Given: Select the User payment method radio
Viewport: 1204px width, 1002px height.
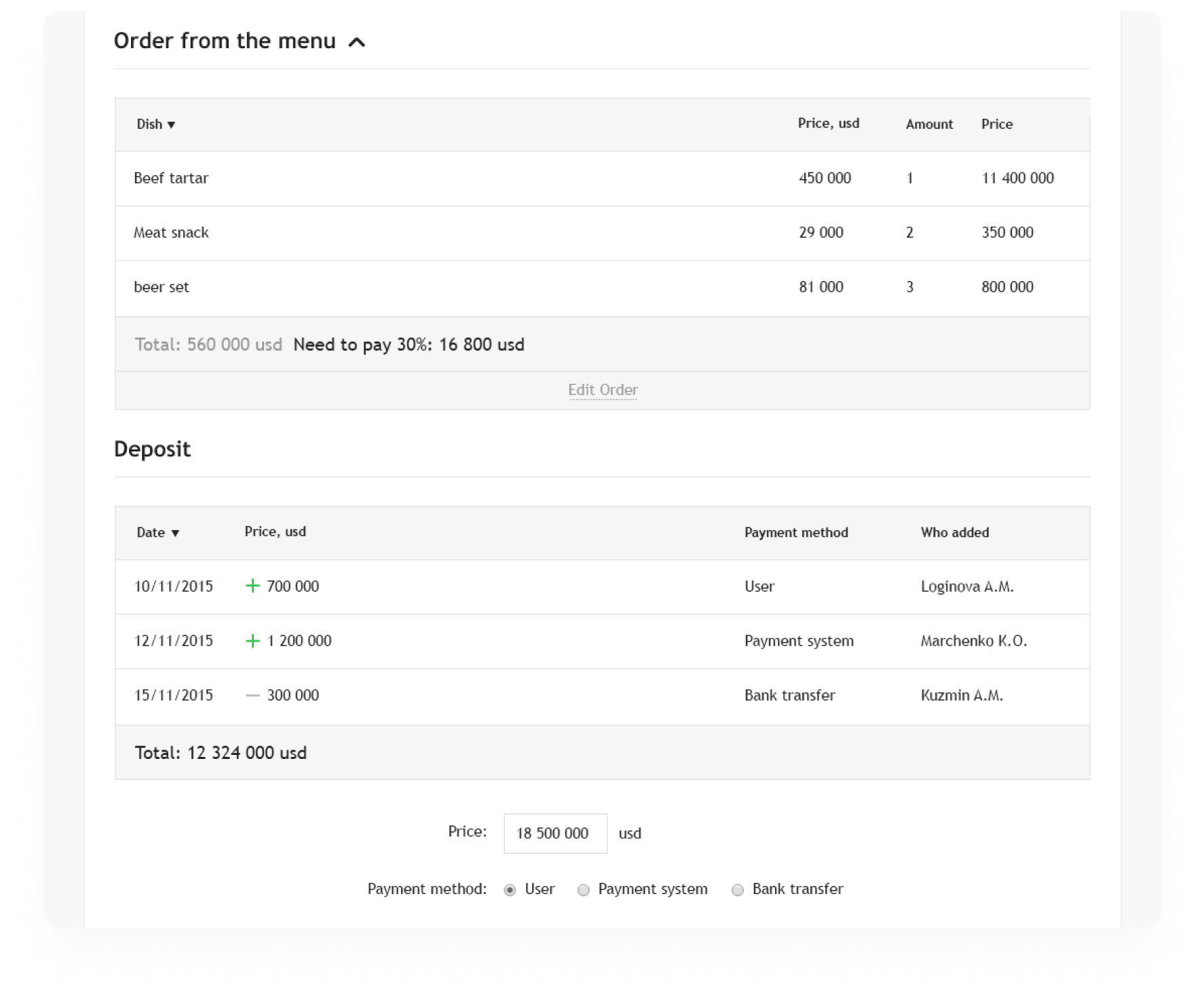Looking at the screenshot, I should point(510,890).
